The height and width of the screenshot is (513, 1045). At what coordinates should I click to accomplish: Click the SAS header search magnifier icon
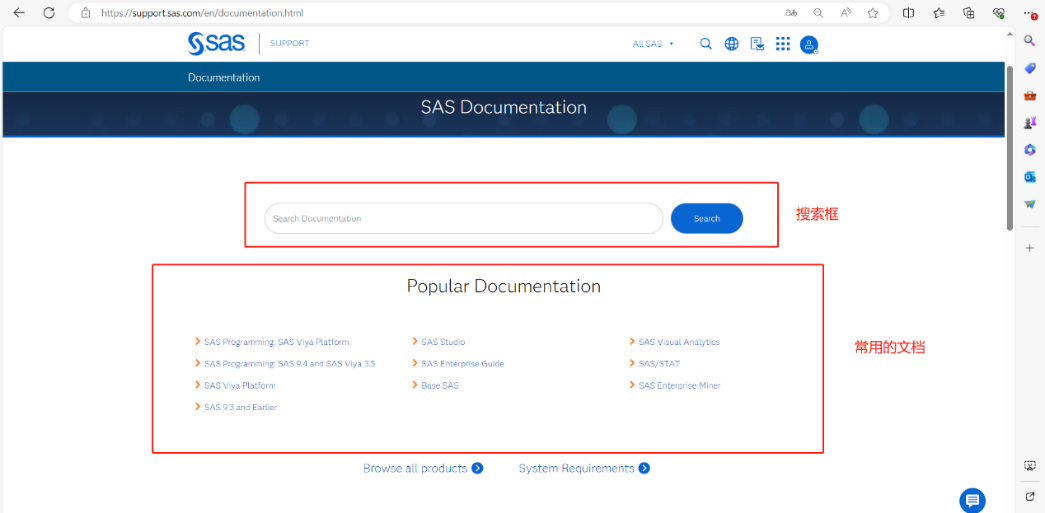click(x=706, y=44)
